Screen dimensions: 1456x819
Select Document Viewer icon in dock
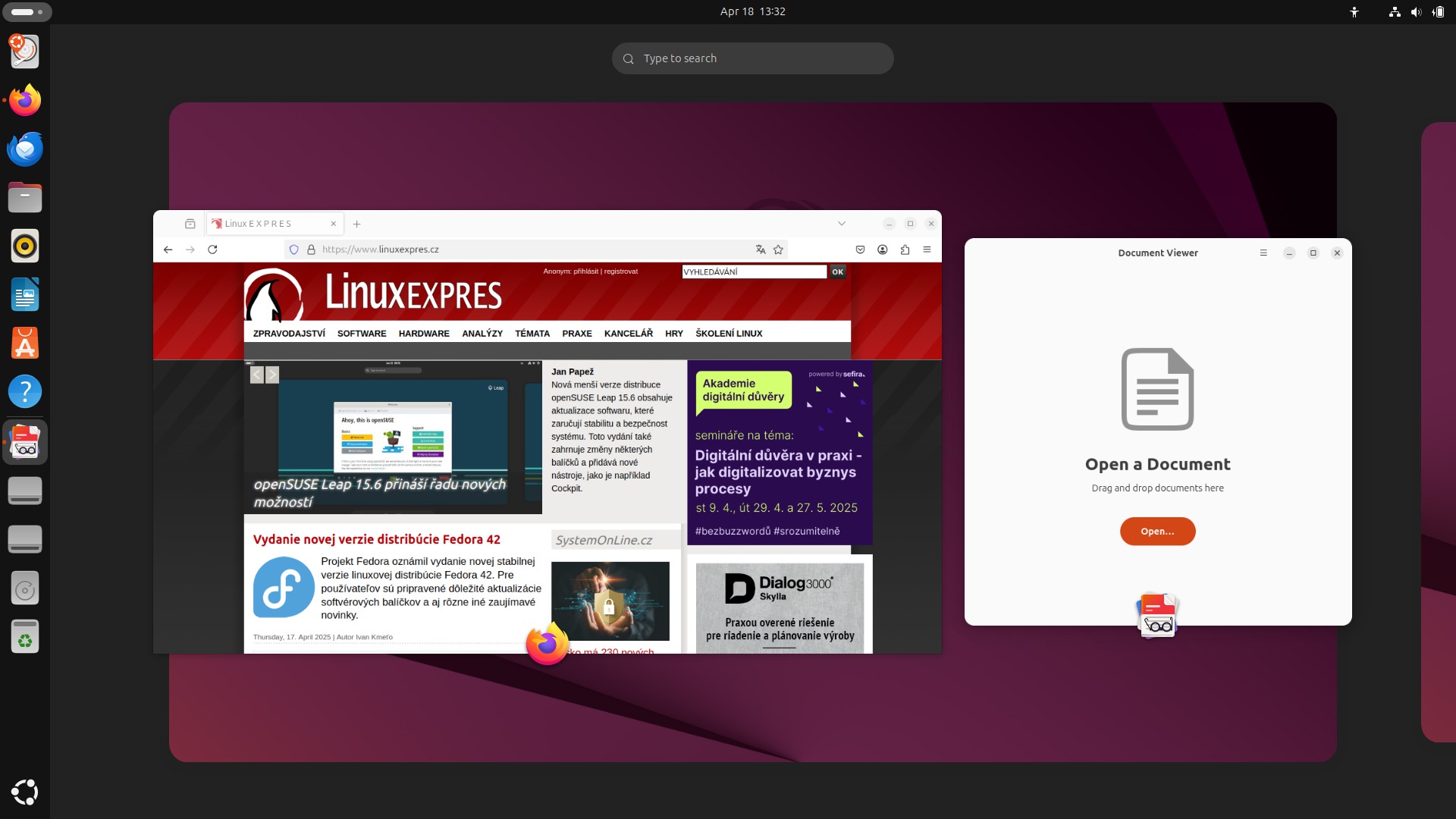pos(25,442)
